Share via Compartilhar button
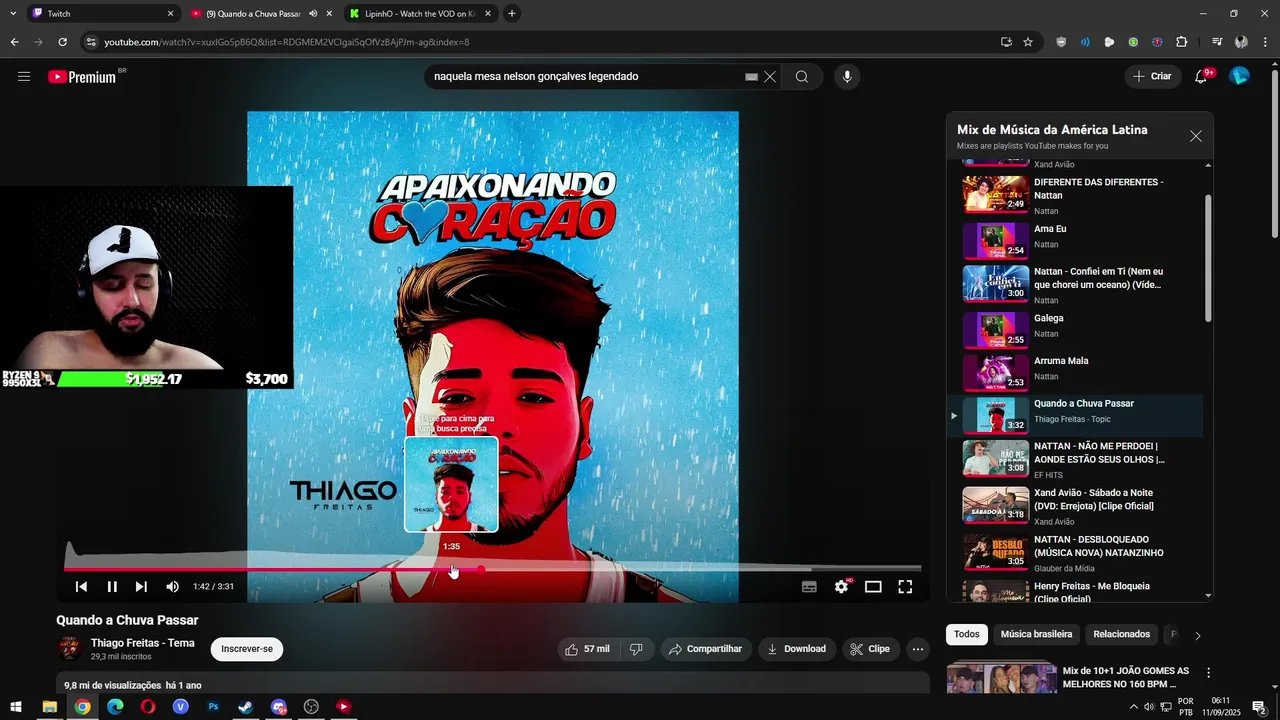 [705, 649]
